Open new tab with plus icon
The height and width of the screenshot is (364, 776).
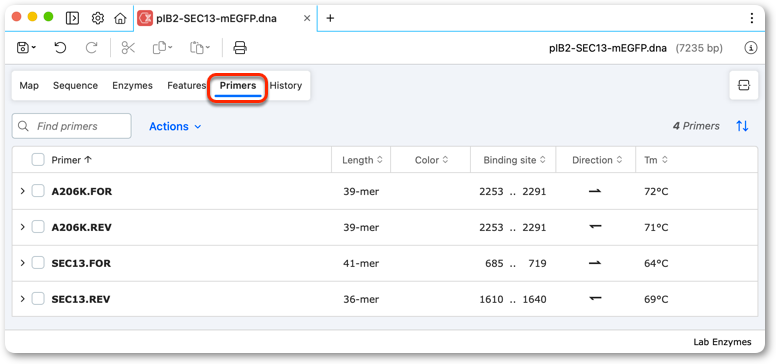[x=331, y=18]
